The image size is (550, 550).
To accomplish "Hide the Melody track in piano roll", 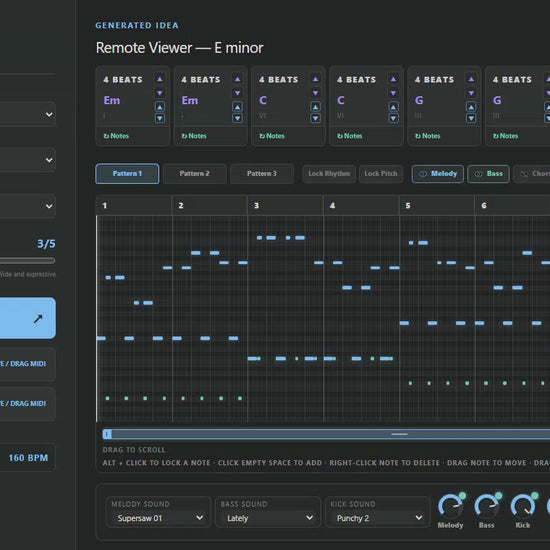I will click(438, 174).
